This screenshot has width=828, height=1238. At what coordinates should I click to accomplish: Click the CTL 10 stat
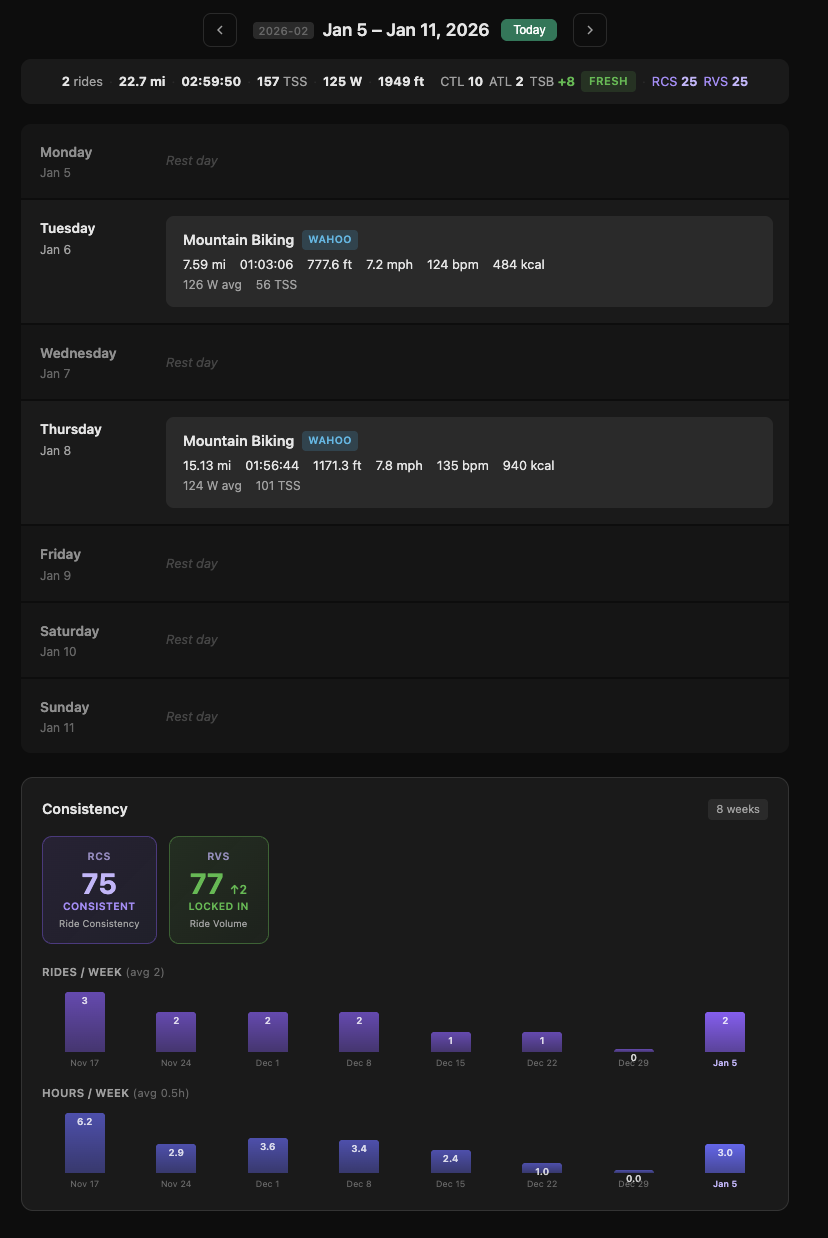tap(463, 81)
